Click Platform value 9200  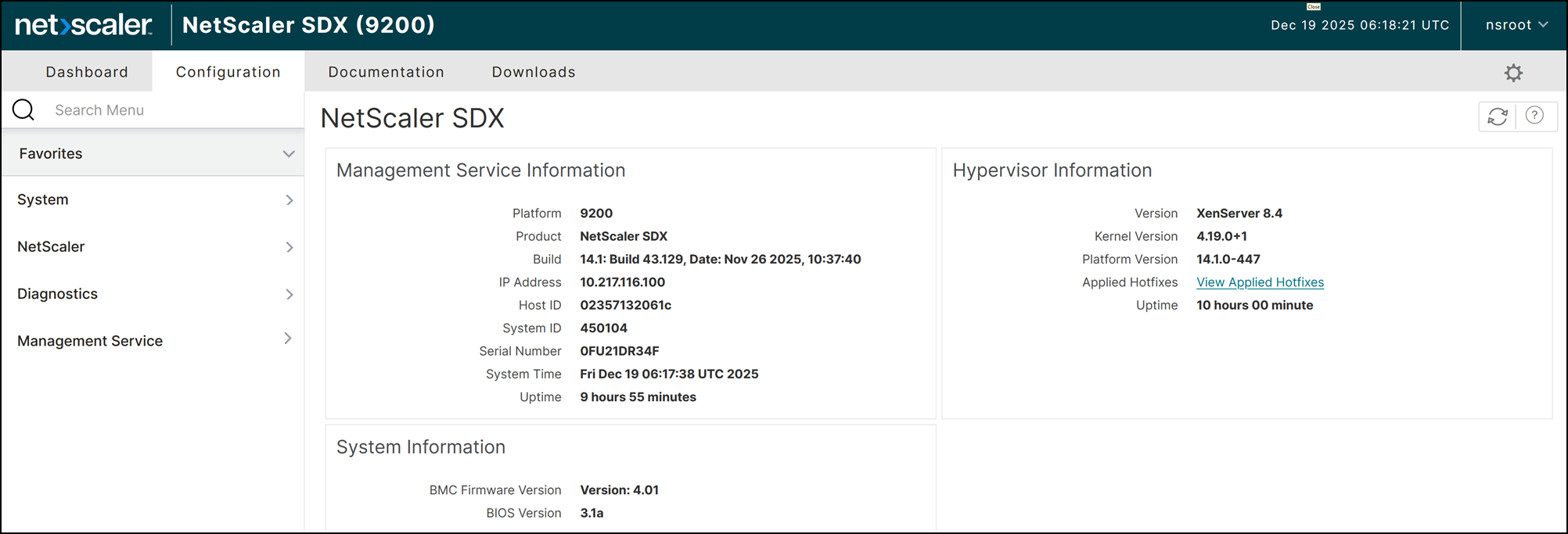(x=596, y=213)
